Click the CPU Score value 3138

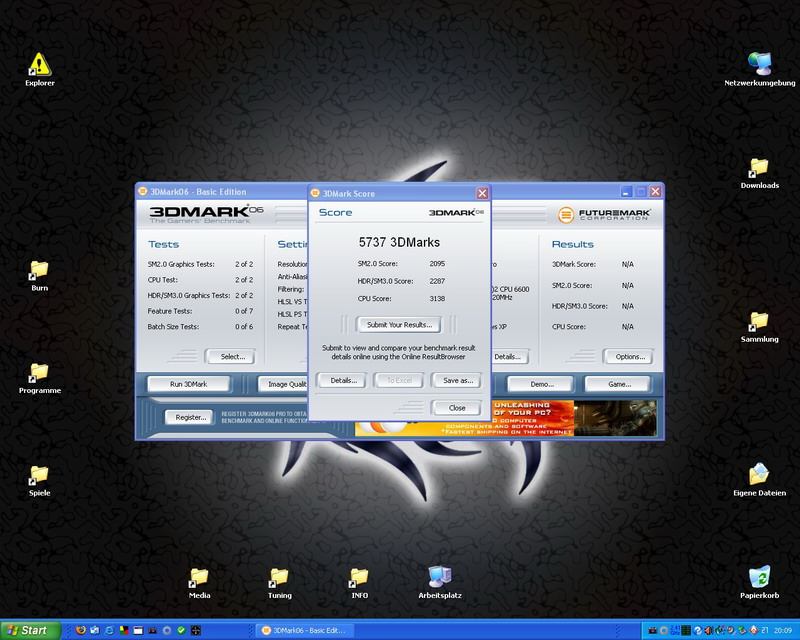pos(437,299)
